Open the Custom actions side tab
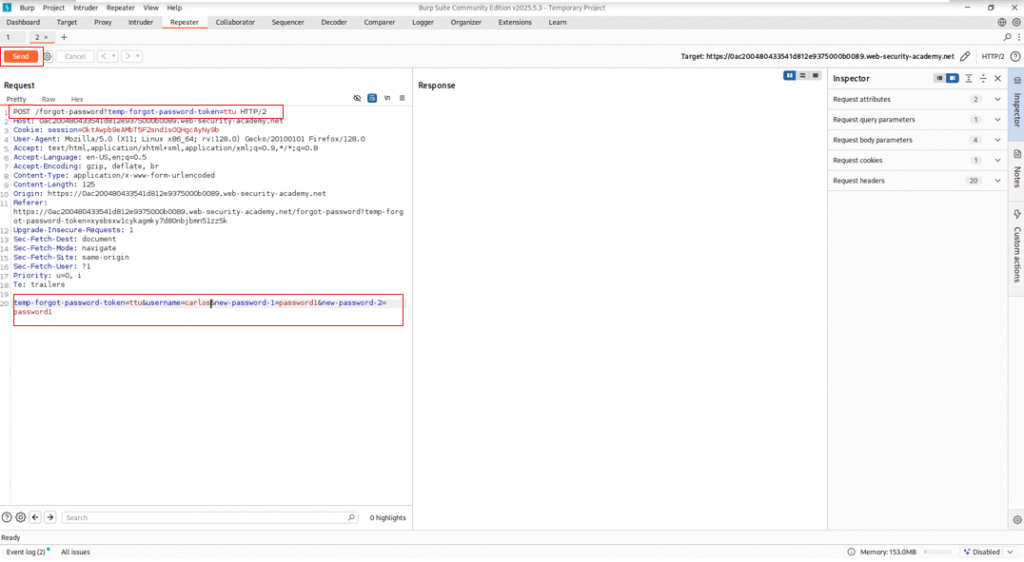The height and width of the screenshot is (562, 1024). [x=1016, y=246]
